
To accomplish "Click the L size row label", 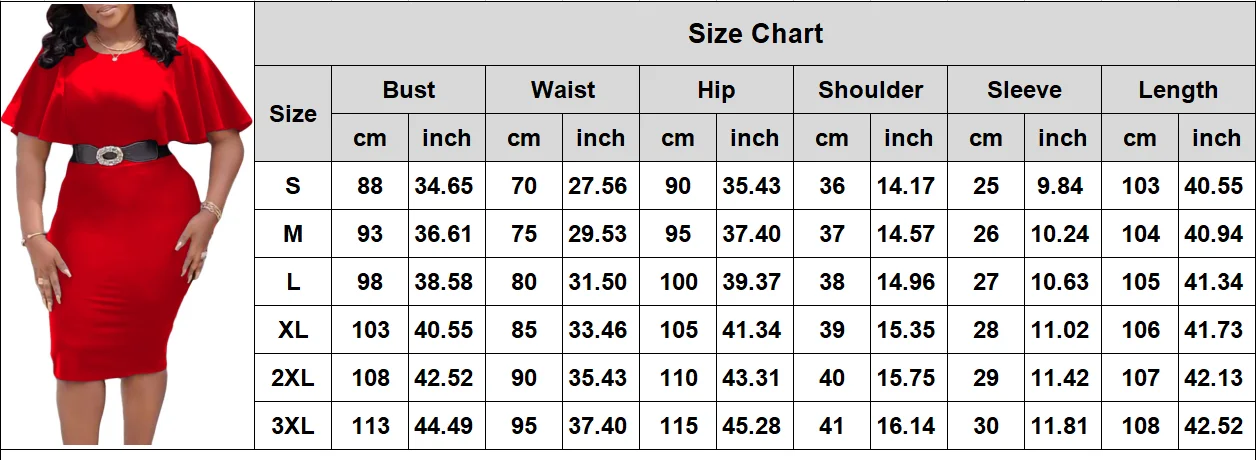I will point(292,282).
